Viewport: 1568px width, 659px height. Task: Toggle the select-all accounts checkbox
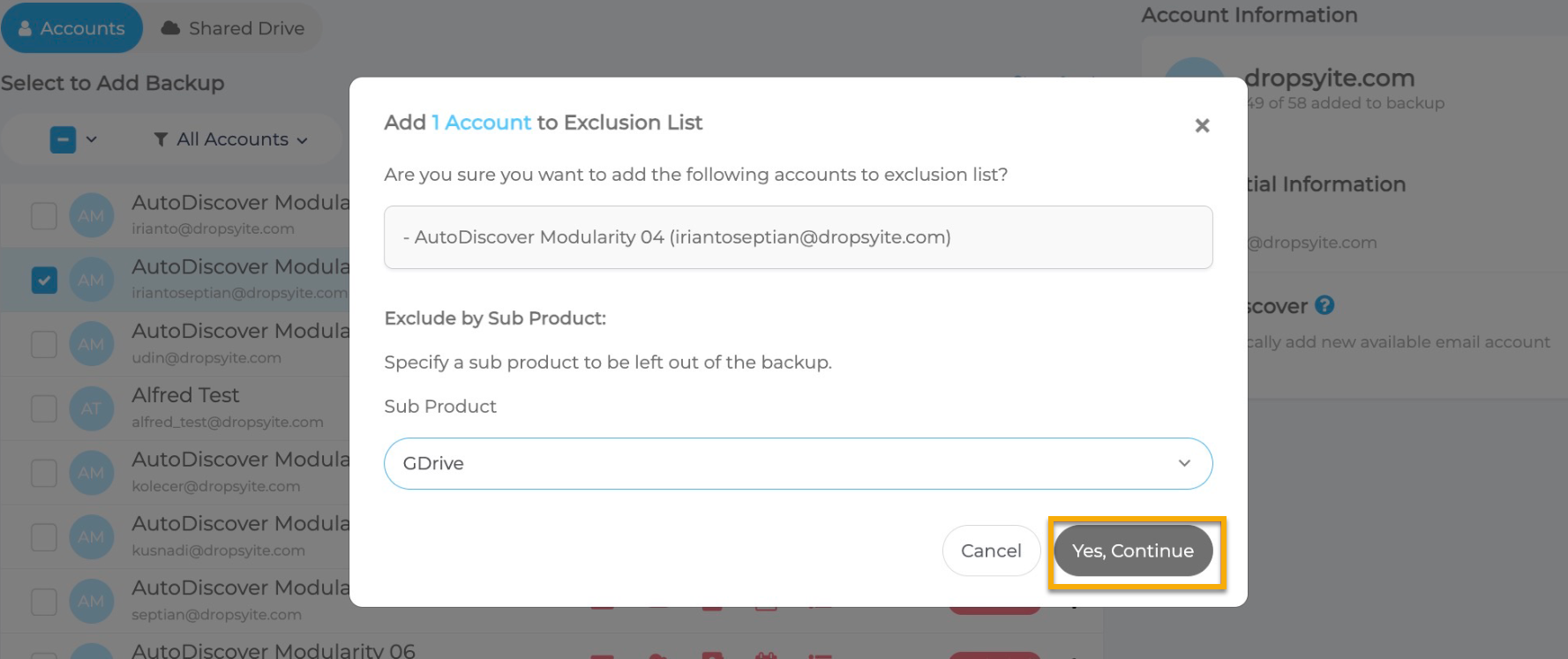63,139
